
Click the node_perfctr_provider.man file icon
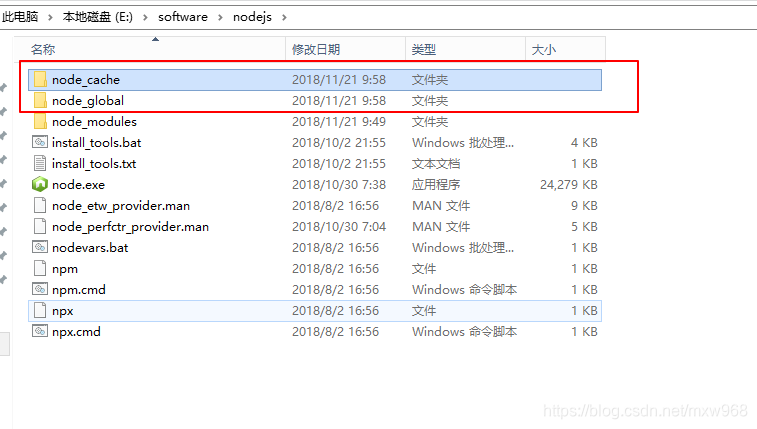tap(40, 226)
